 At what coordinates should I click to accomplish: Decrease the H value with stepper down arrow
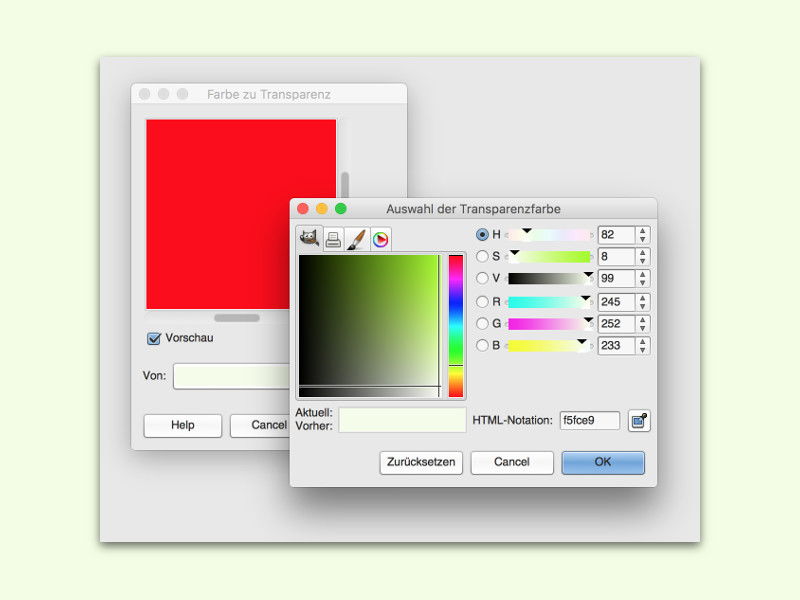(643, 239)
